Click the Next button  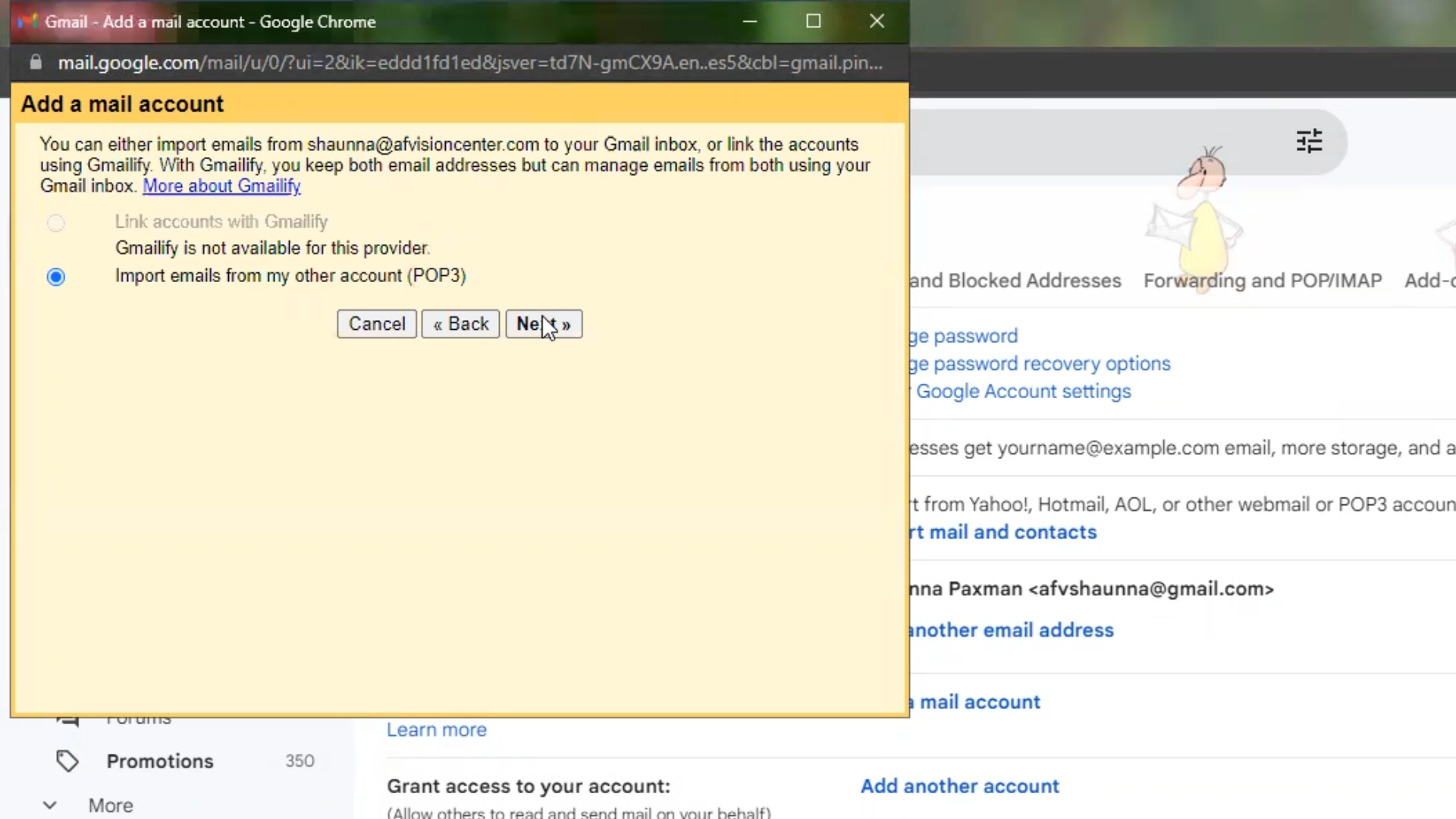point(543,324)
